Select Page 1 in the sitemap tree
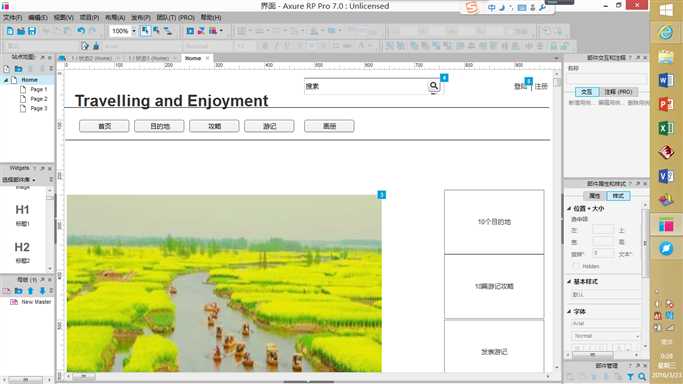 tap(38, 89)
